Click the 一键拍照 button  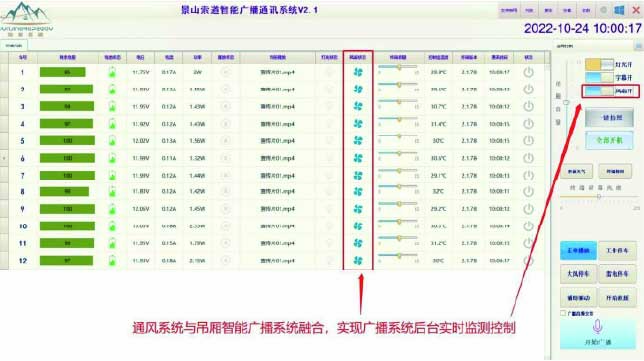point(609,118)
